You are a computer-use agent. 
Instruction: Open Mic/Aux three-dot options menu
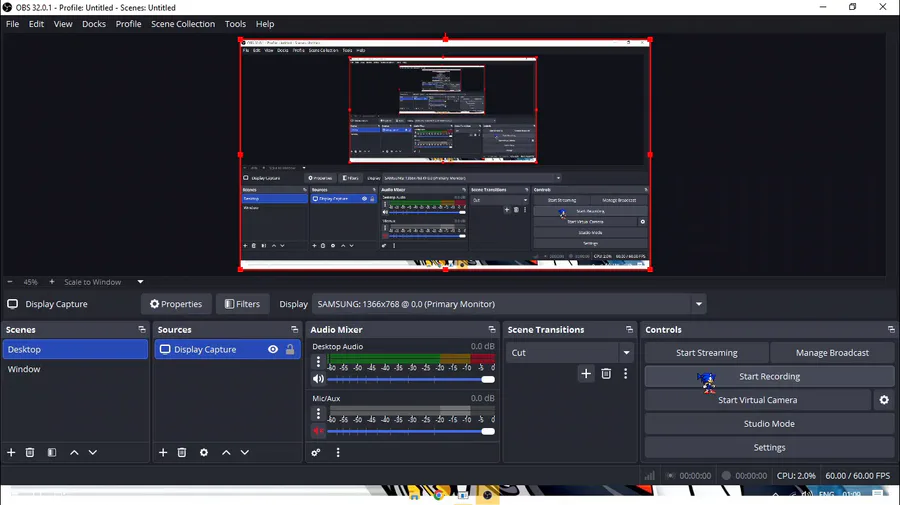pyautogui.click(x=318, y=413)
